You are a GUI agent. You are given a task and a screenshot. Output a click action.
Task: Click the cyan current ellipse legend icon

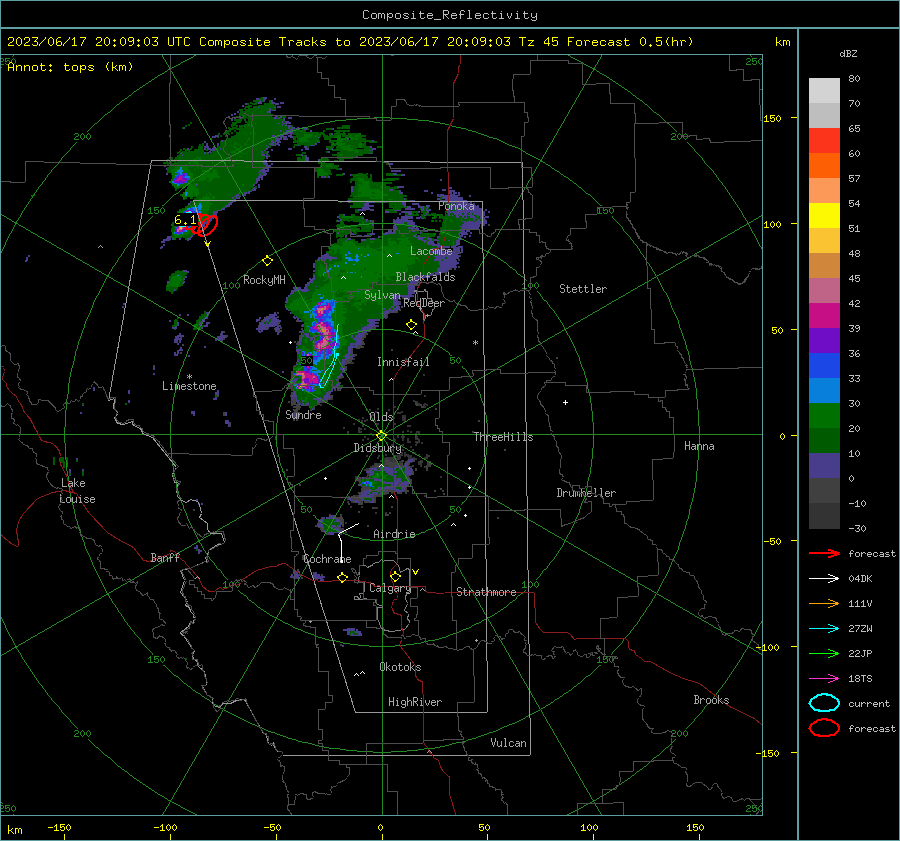824,703
